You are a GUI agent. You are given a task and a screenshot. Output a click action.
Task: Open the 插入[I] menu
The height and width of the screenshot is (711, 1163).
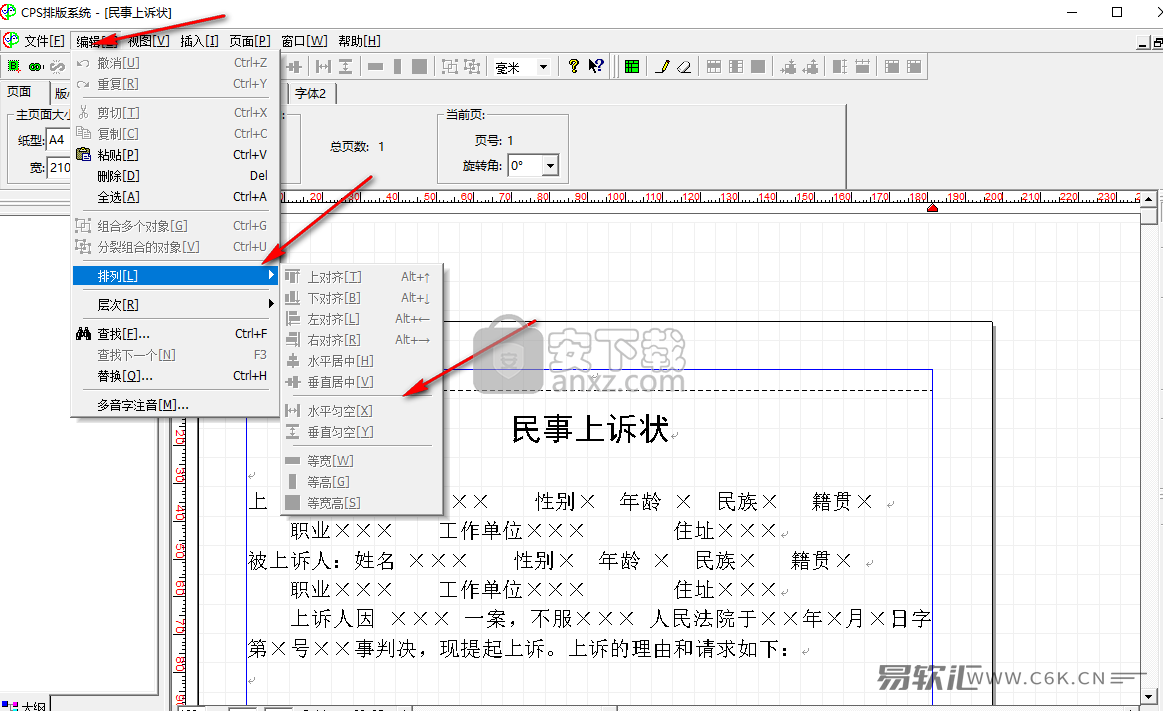click(x=199, y=41)
